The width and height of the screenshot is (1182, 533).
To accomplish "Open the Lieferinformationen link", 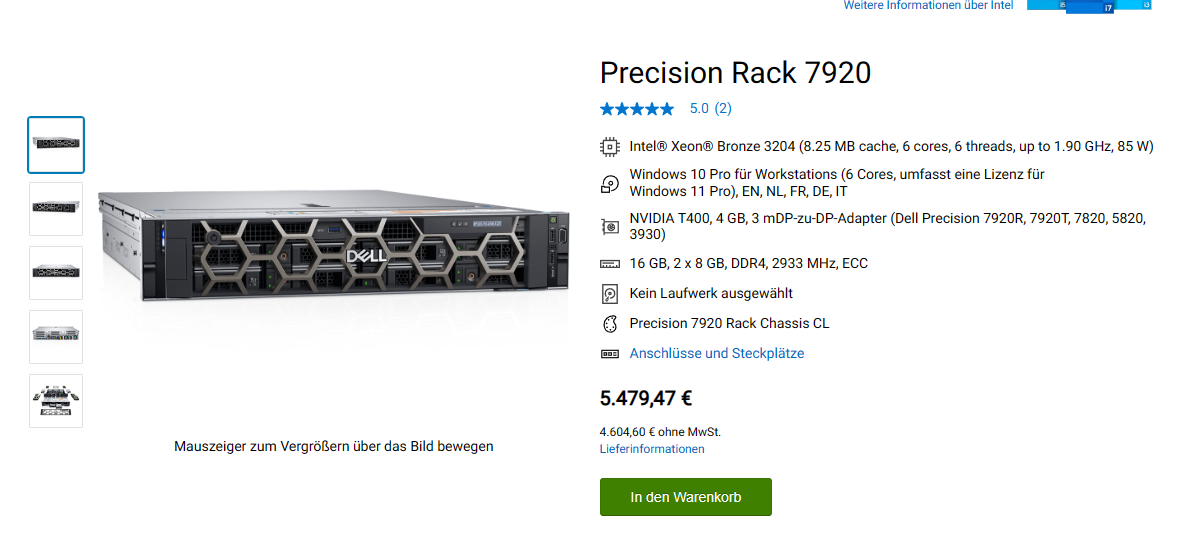I will 652,449.
